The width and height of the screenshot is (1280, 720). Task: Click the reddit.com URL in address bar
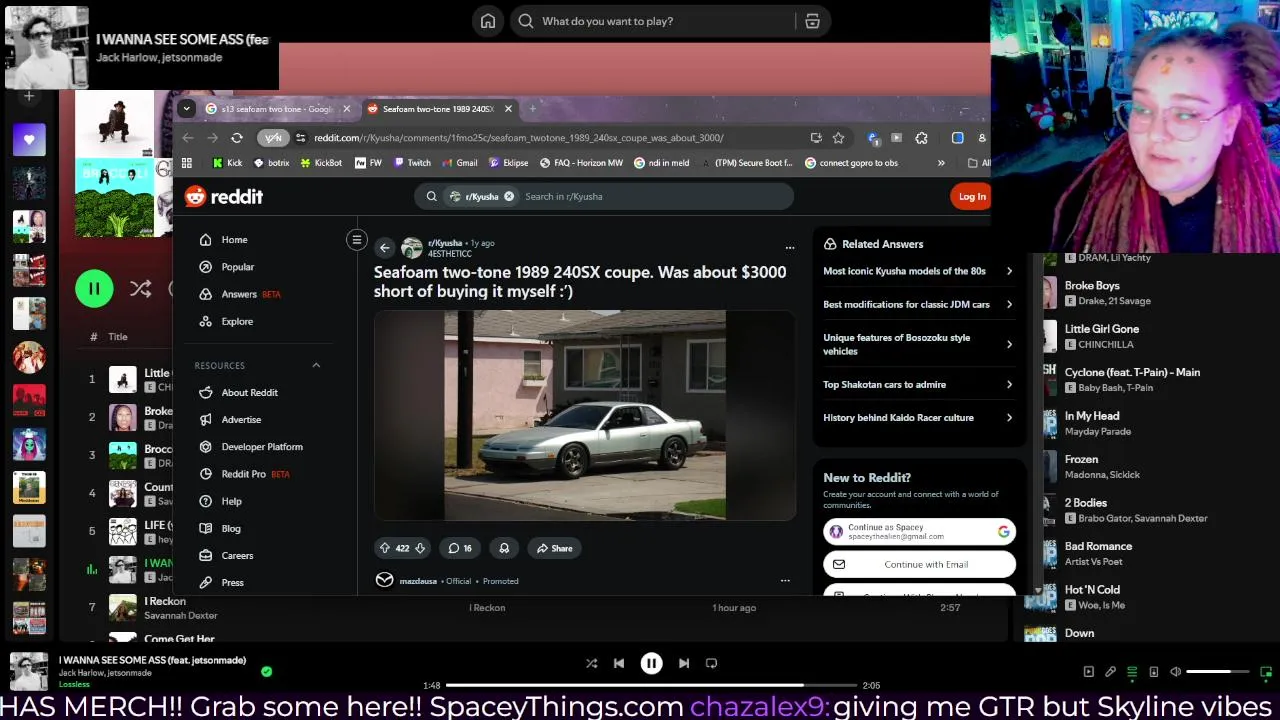click(x=518, y=138)
